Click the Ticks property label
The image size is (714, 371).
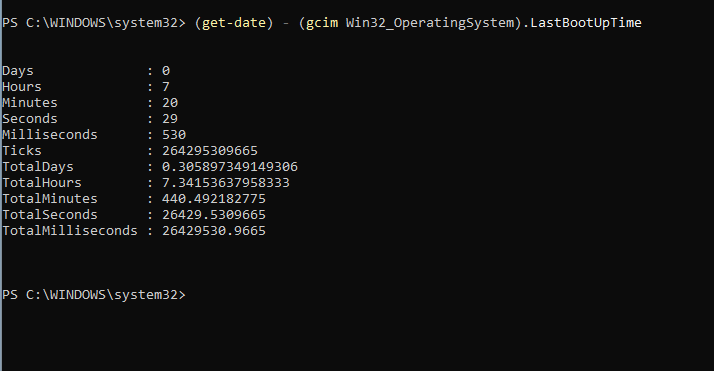22,150
